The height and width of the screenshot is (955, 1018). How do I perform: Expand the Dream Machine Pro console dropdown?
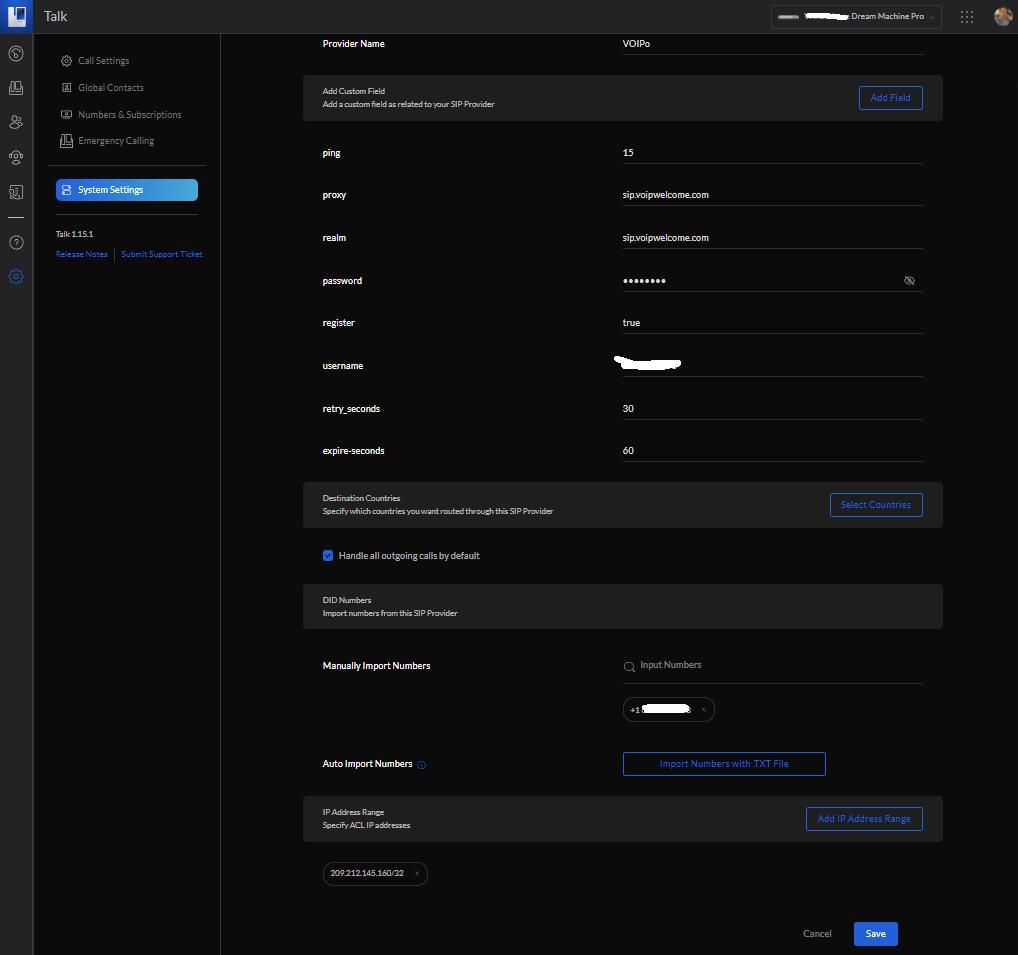point(856,17)
